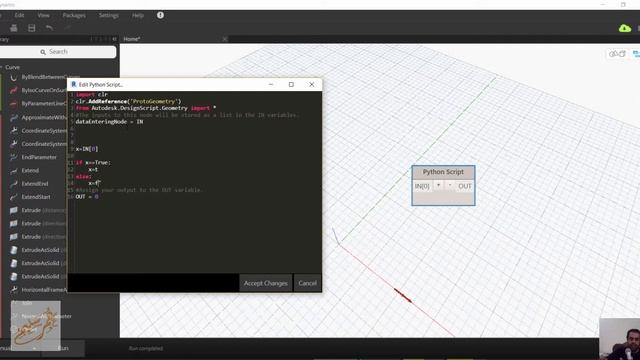This screenshot has width=640, height=360.
Task: Select the second CoordinateSystem node icon
Action: coord(14,144)
